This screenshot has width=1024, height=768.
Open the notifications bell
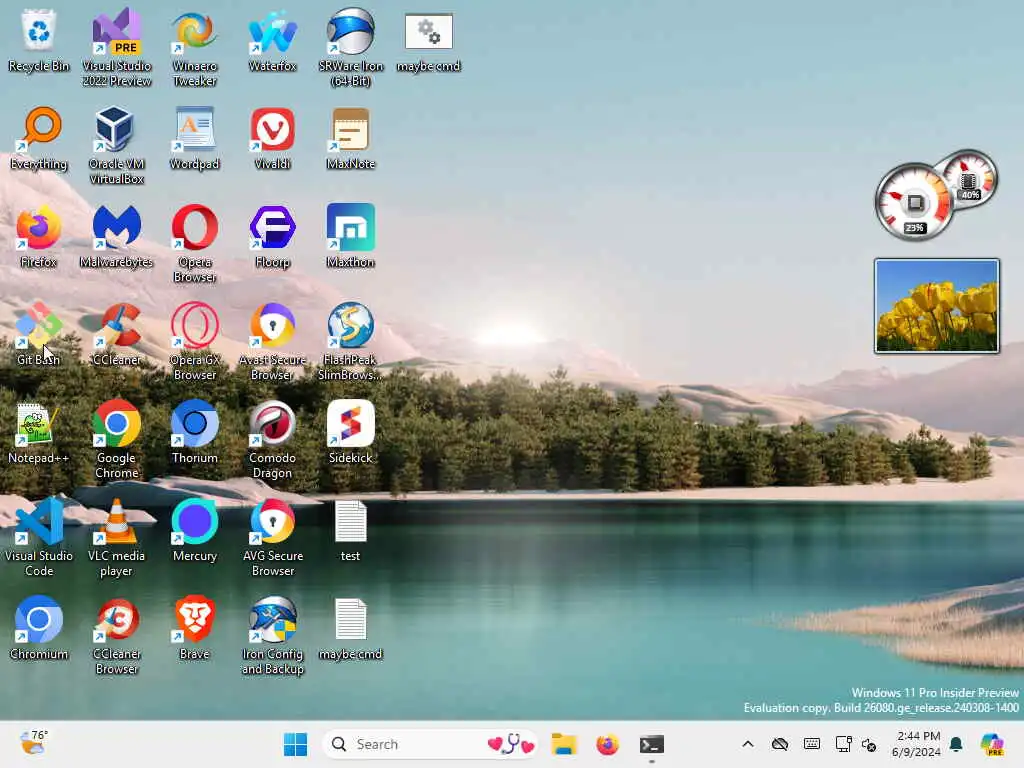[x=956, y=744]
